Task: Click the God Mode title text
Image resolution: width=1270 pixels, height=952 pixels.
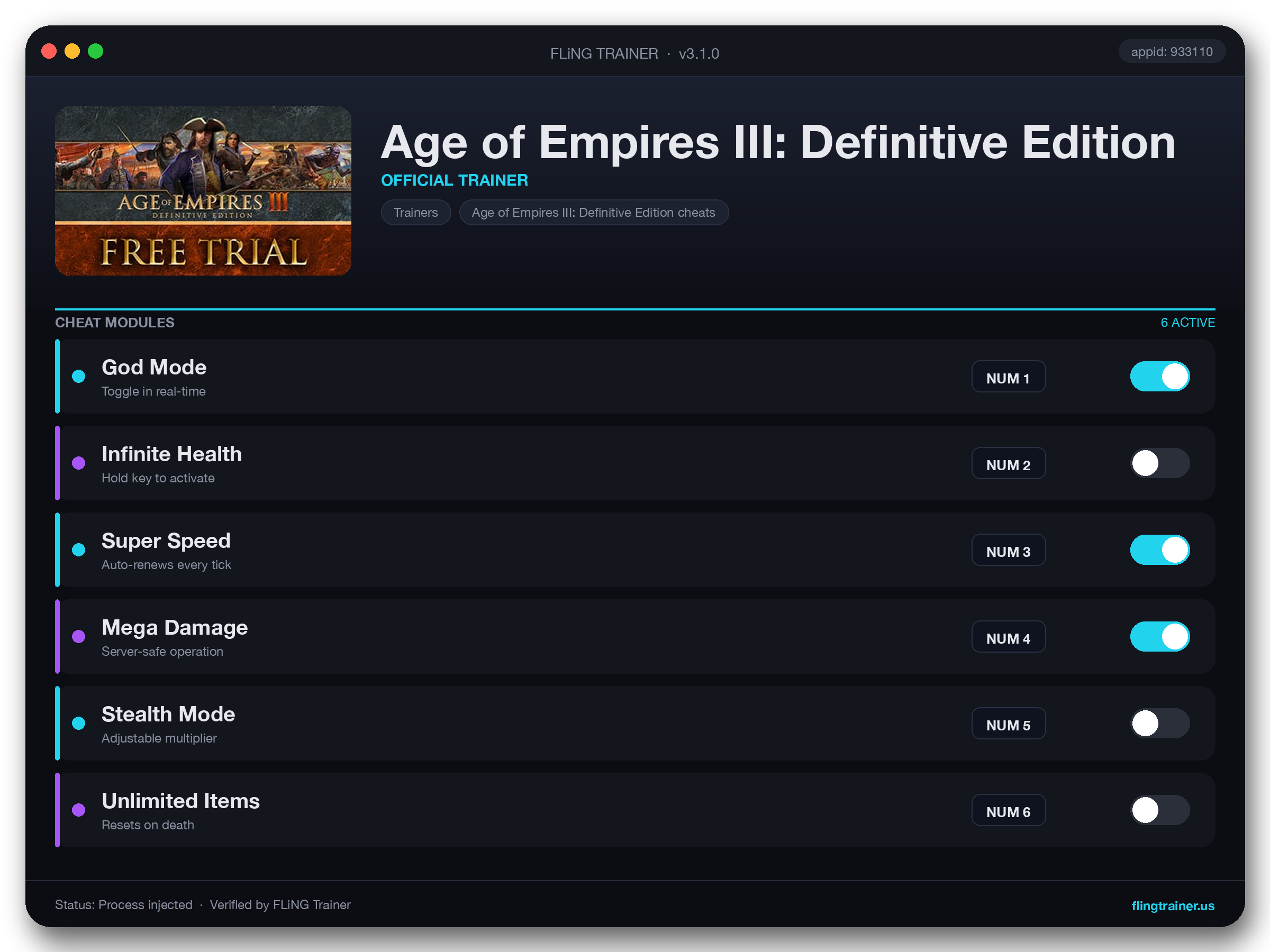Action: (x=154, y=367)
